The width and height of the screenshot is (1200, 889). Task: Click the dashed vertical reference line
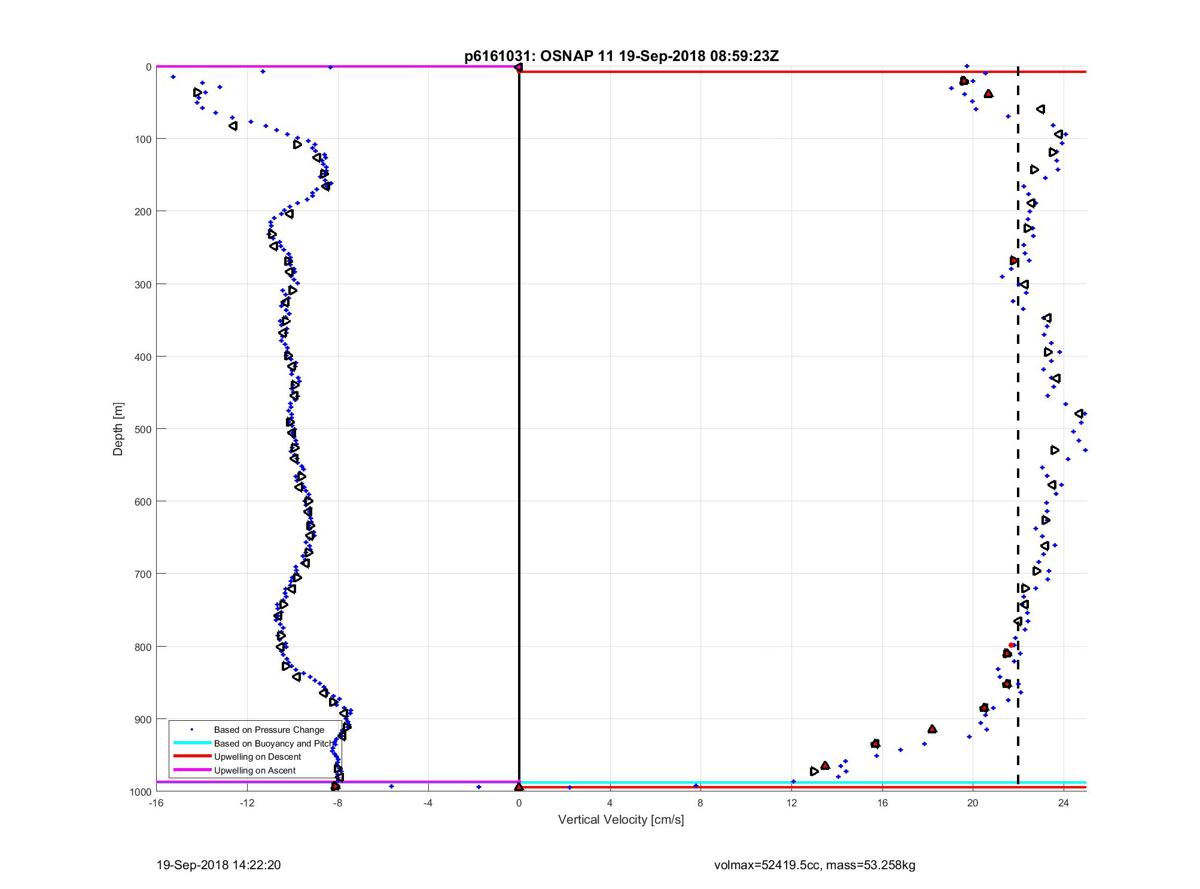pyautogui.click(x=1018, y=428)
